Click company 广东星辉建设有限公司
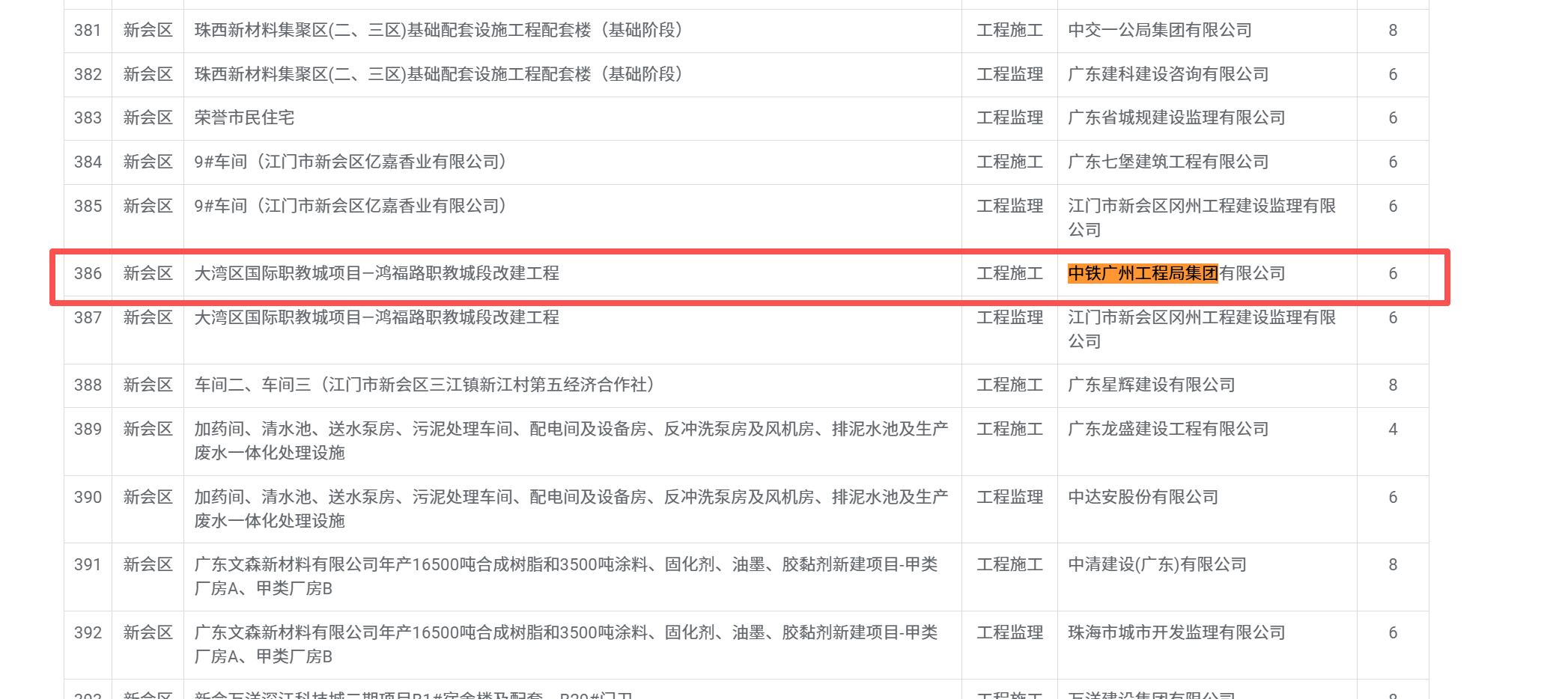 1152,385
